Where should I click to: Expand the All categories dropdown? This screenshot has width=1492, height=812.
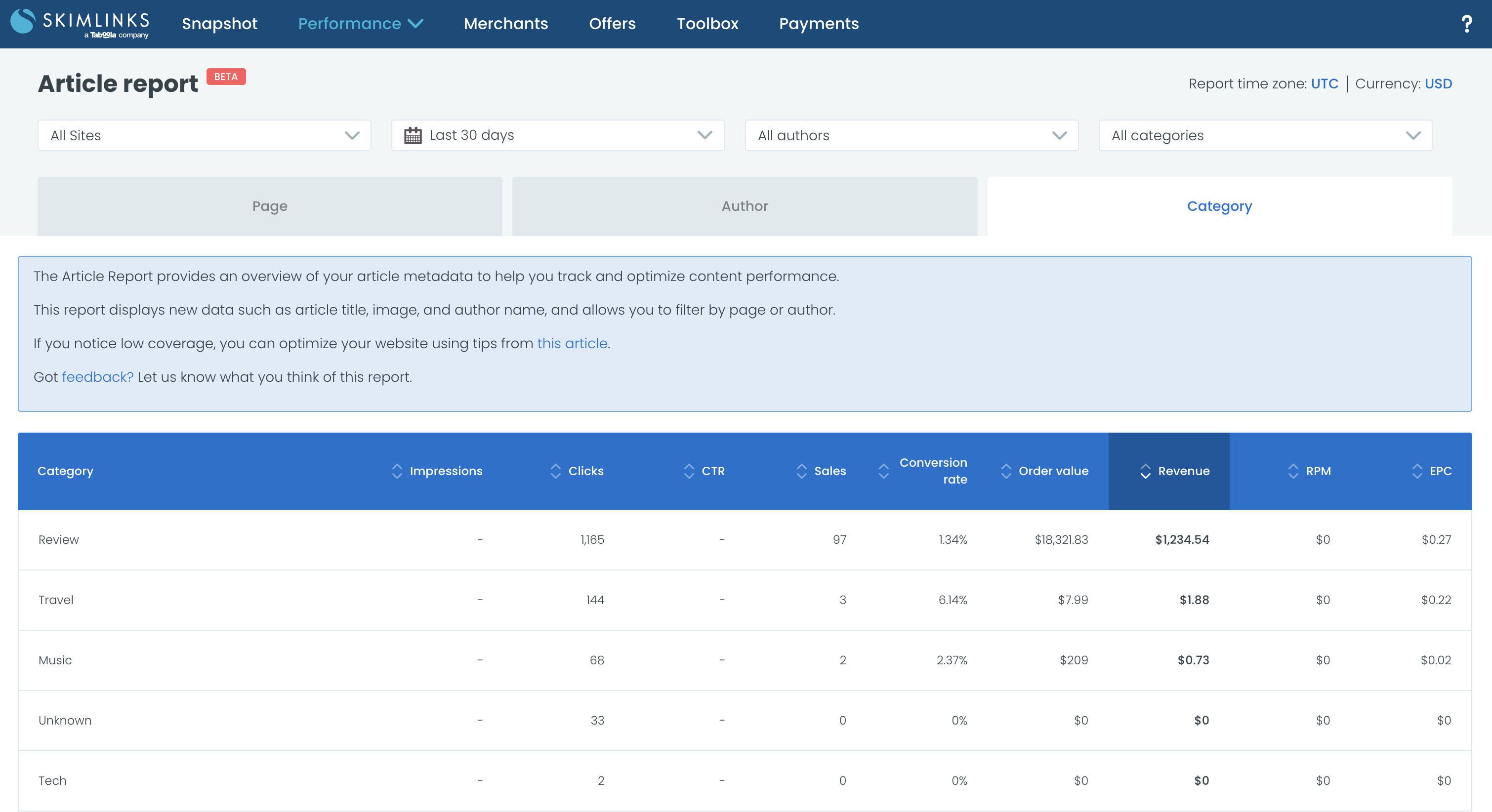(1265, 135)
